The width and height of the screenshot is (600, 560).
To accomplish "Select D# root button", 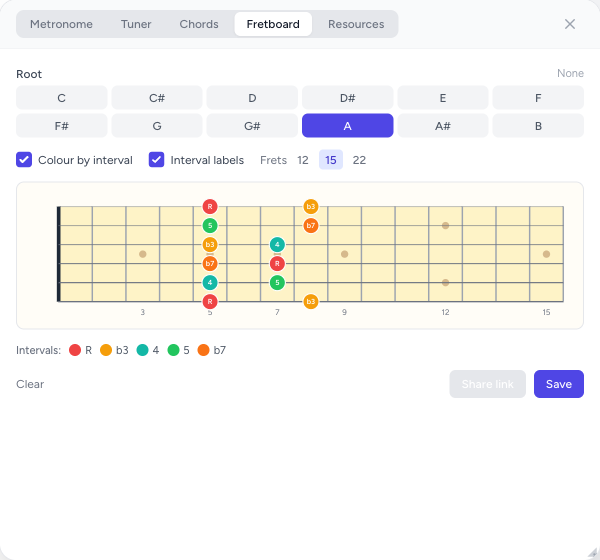I will 347,98.
